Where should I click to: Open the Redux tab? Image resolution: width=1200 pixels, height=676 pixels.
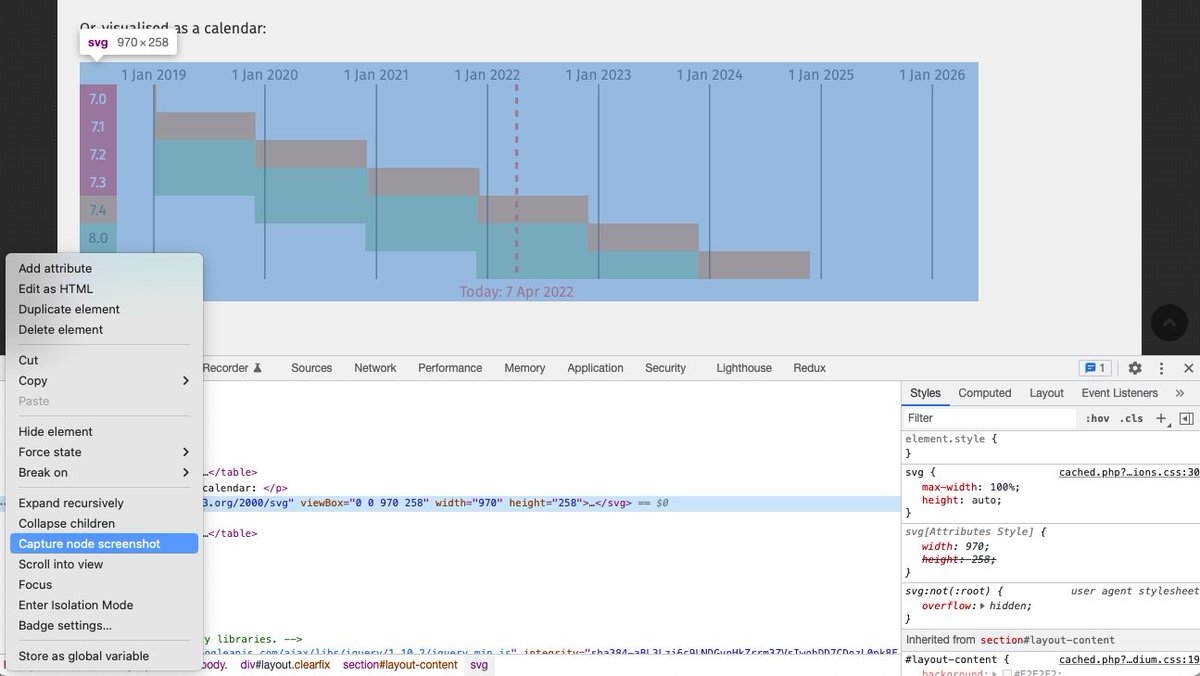point(809,368)
